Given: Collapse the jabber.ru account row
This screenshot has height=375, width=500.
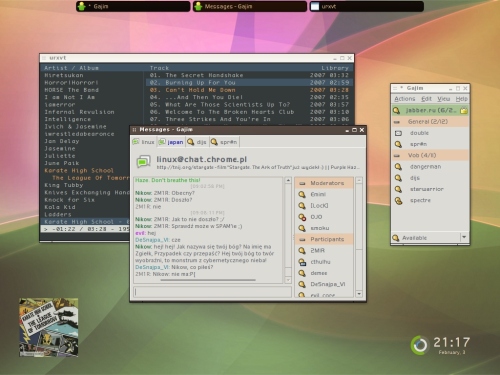Looking at the screenshot, I should (x=430, y=110).
